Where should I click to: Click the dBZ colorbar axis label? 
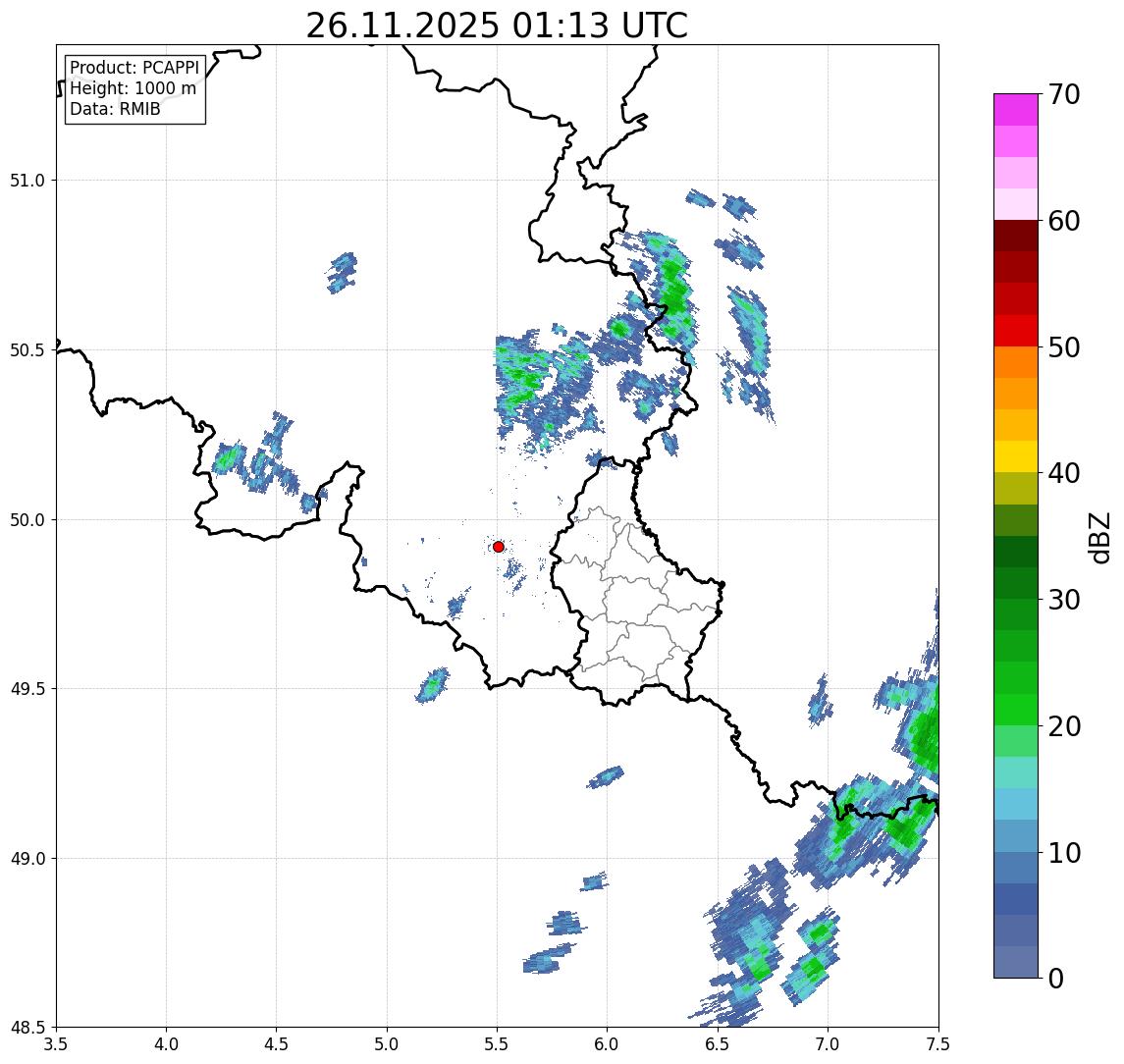point(1098,537)
